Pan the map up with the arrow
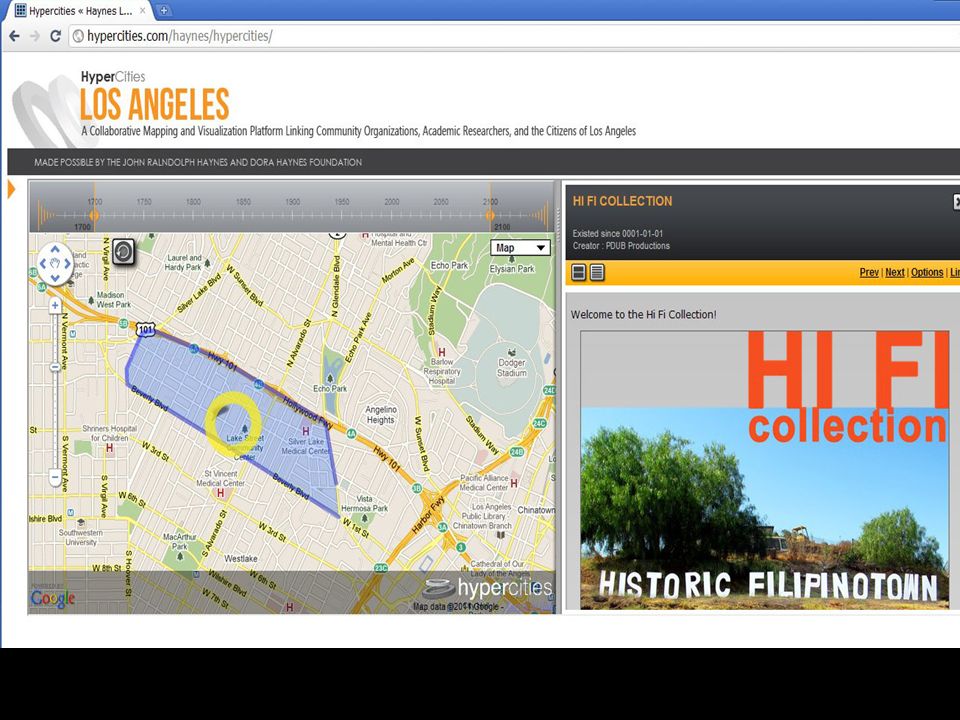This screenshot has width=960, height=720. click(55, 249)
